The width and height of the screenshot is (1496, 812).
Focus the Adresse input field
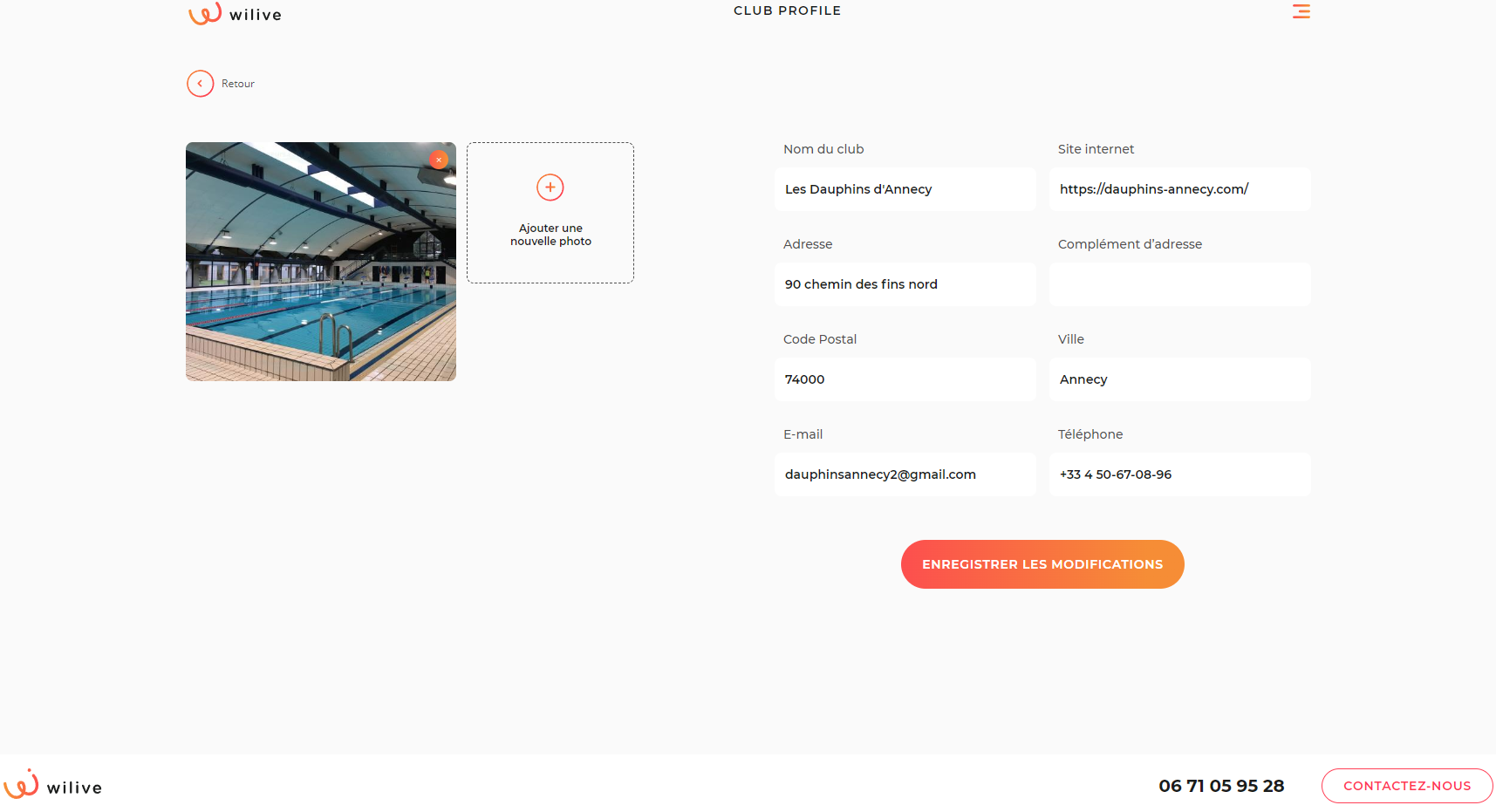coord(905,284)
